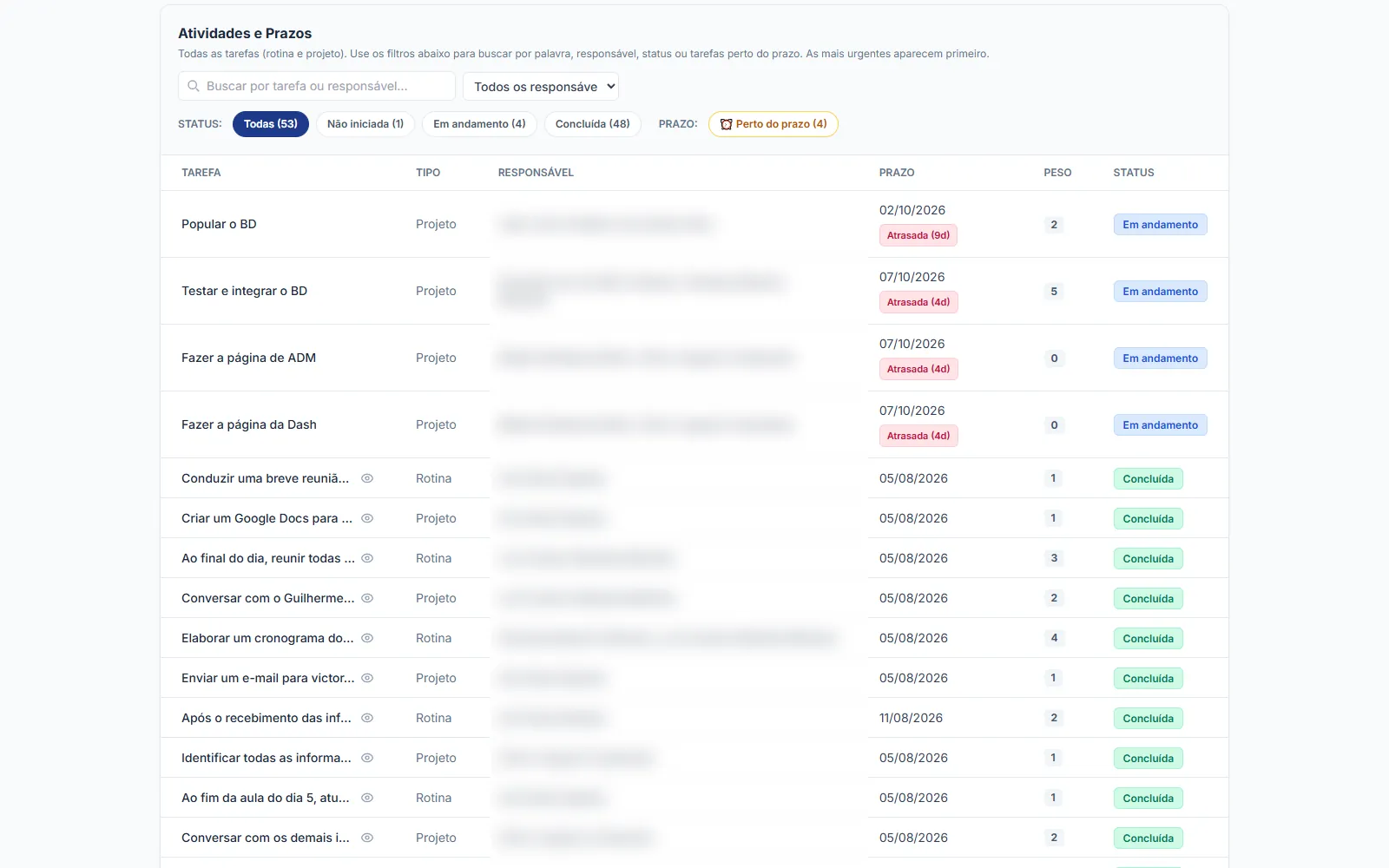The width and height of the screenshot is (1389, 868).
Task: Click eye icon beside Conversar com os demais task
Action: coord(367,838)
